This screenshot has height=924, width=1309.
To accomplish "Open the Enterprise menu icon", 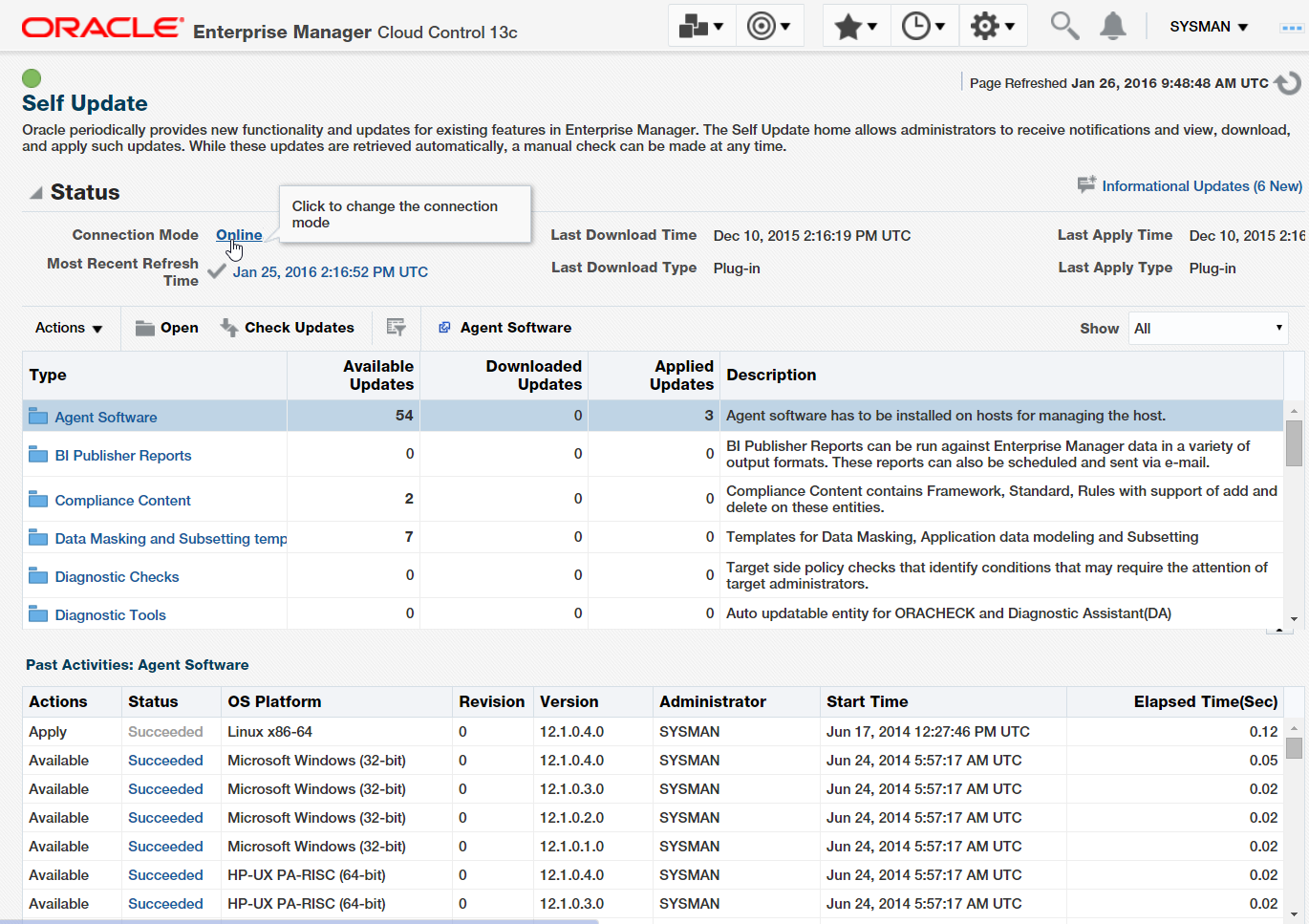I will click(x=701, y=26).
